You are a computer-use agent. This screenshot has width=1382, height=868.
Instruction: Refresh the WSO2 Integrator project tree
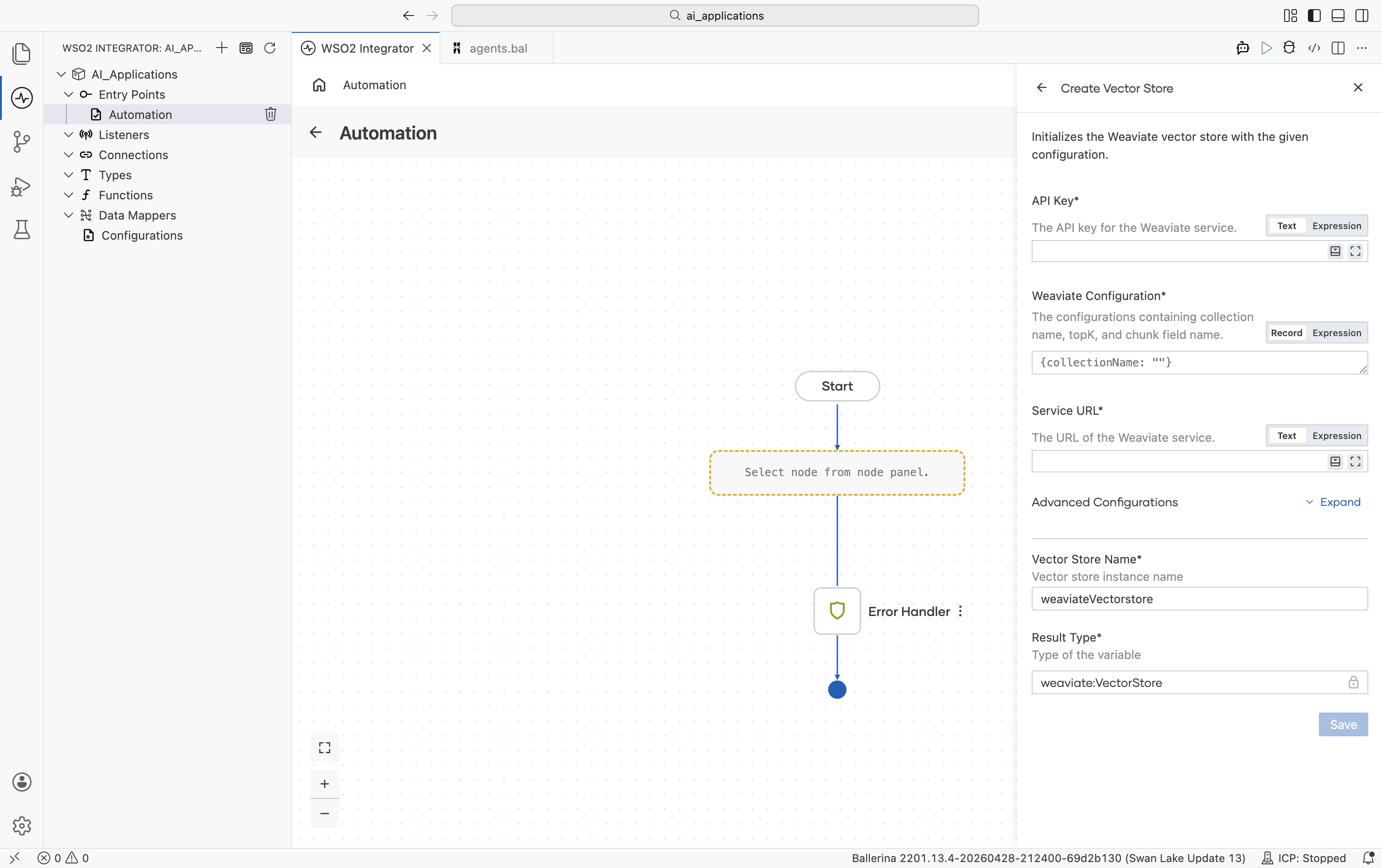[270, 48]
